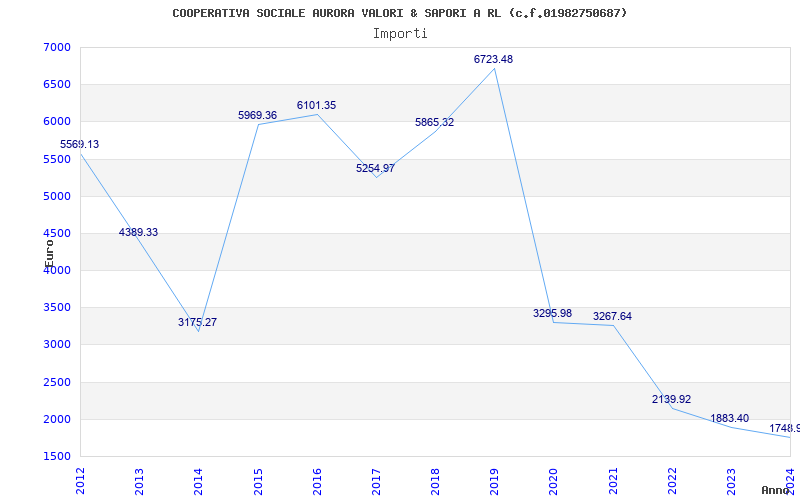Click the 'Importi' subtitle
This screenshot has height=500, width=800.
pyautogui.click(x=400, y=34)
